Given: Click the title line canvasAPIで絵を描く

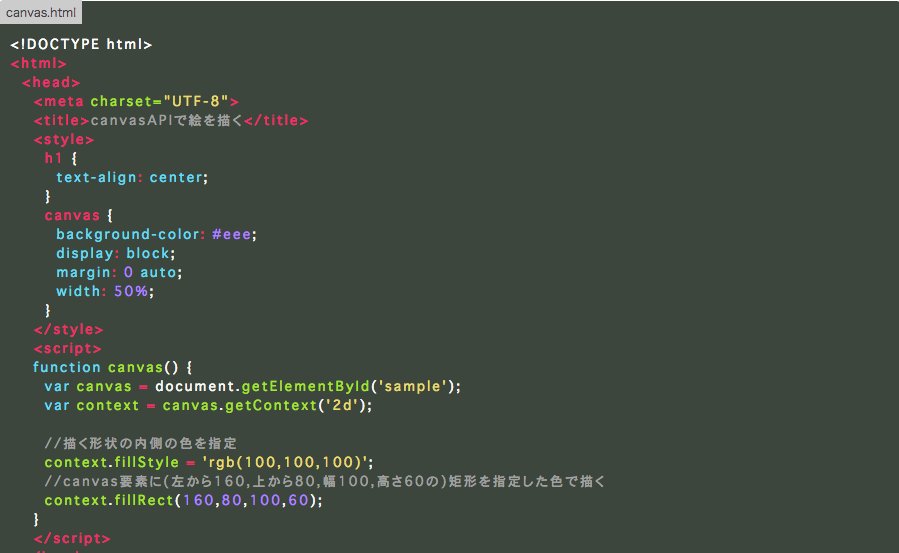Looking at the screenshot, I should (171, 120).
